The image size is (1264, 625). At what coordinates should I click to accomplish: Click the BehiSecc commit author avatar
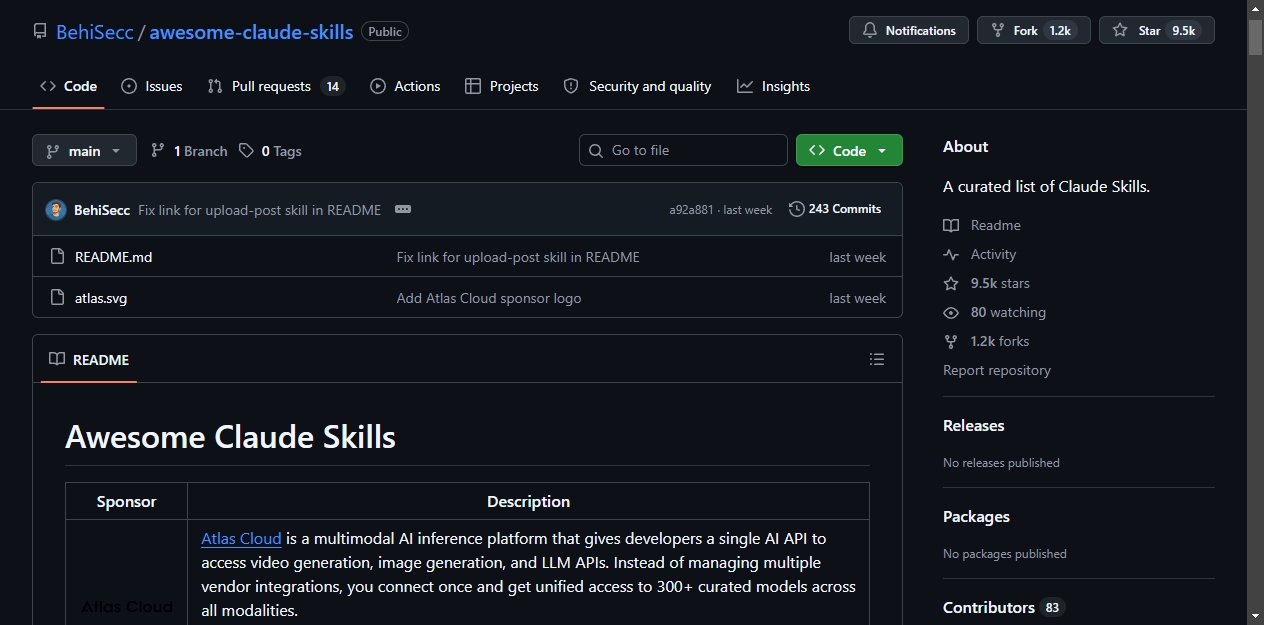(x=56, y=210)
